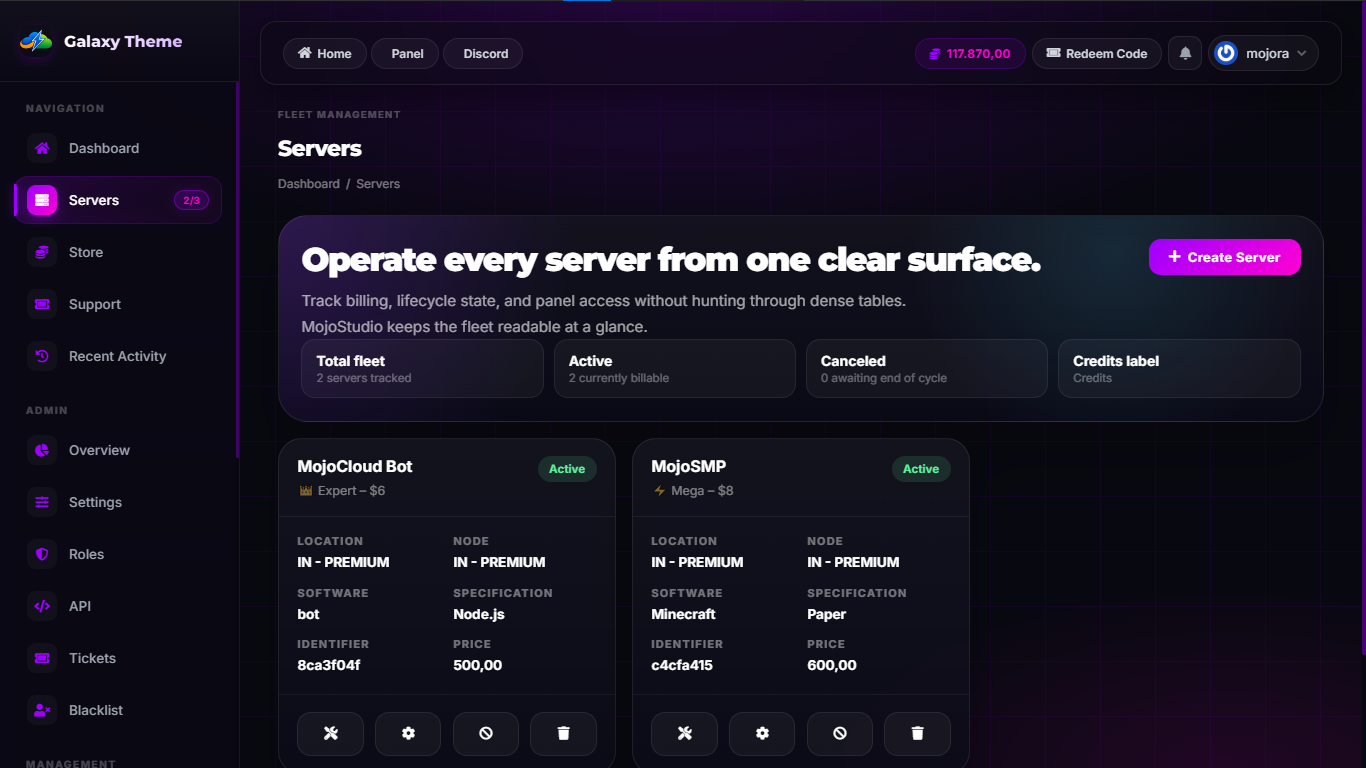
Task: Delete MojoSMP server using trash icon
Action: (x=917, y=733)
